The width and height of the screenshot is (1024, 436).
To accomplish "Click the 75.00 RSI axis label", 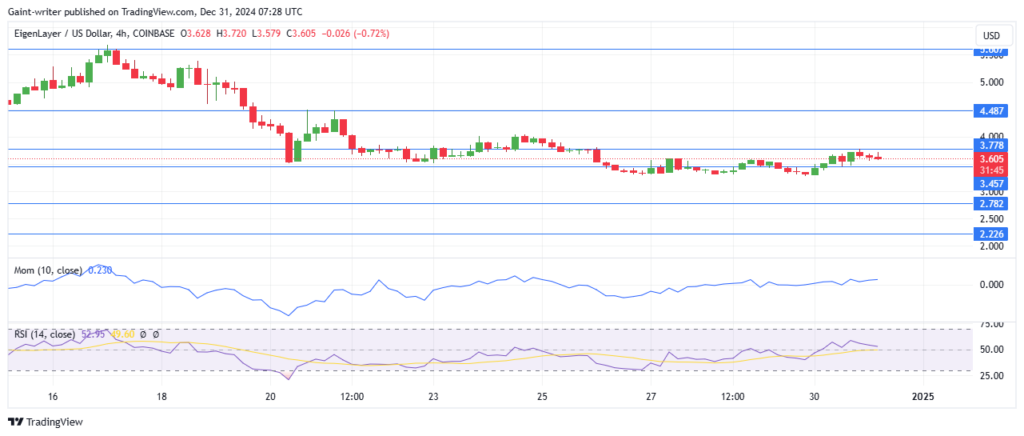I will (990, 324).
